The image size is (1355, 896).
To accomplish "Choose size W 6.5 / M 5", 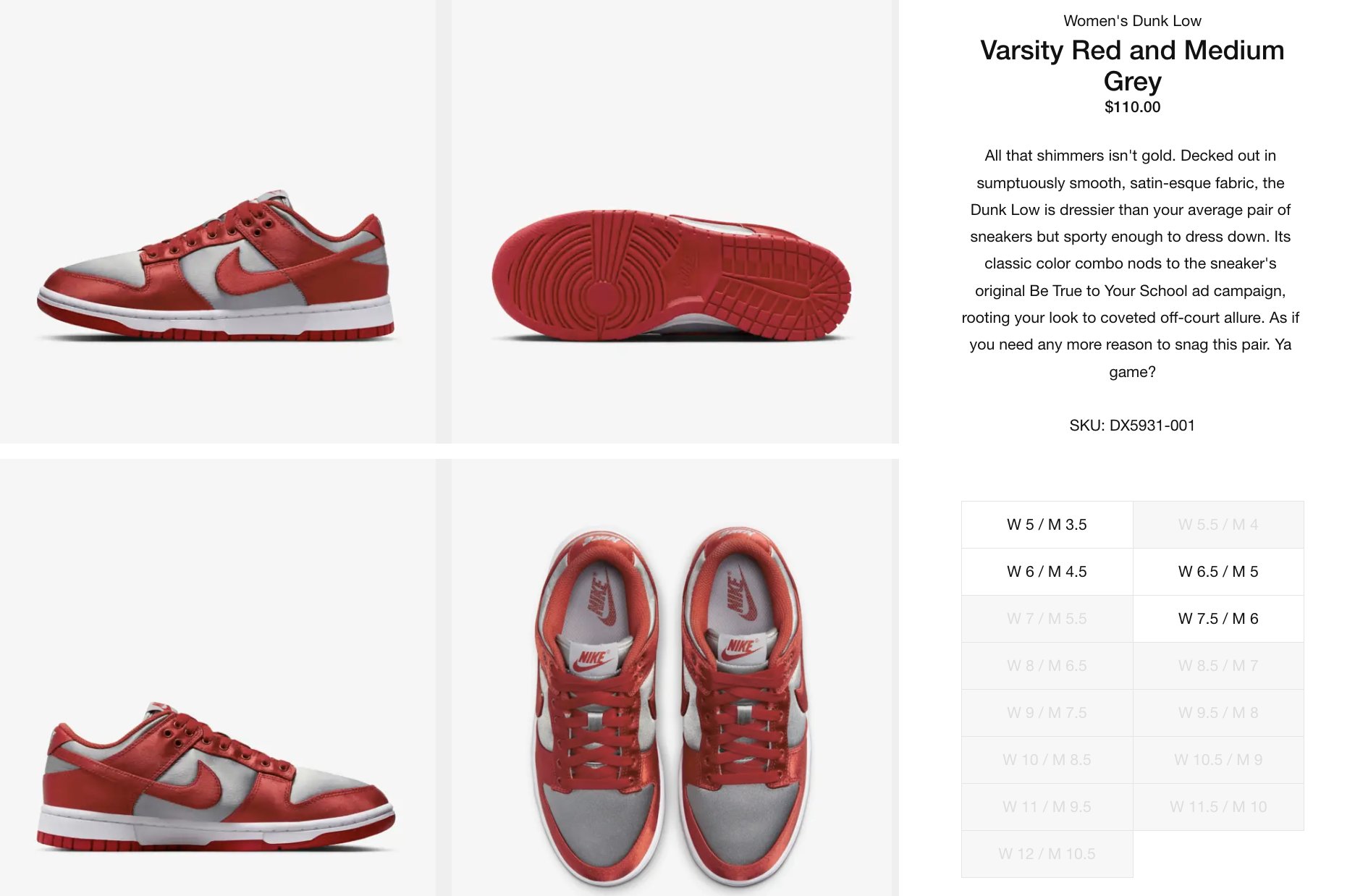I will click(1218, 572).
